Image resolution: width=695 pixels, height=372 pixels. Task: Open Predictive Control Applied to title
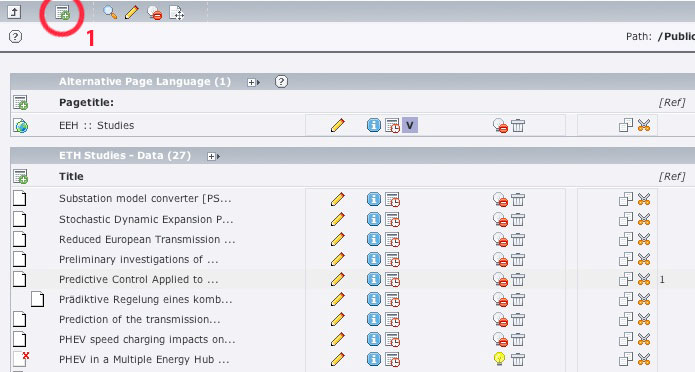pyautogui.click(x=139, y=279)
